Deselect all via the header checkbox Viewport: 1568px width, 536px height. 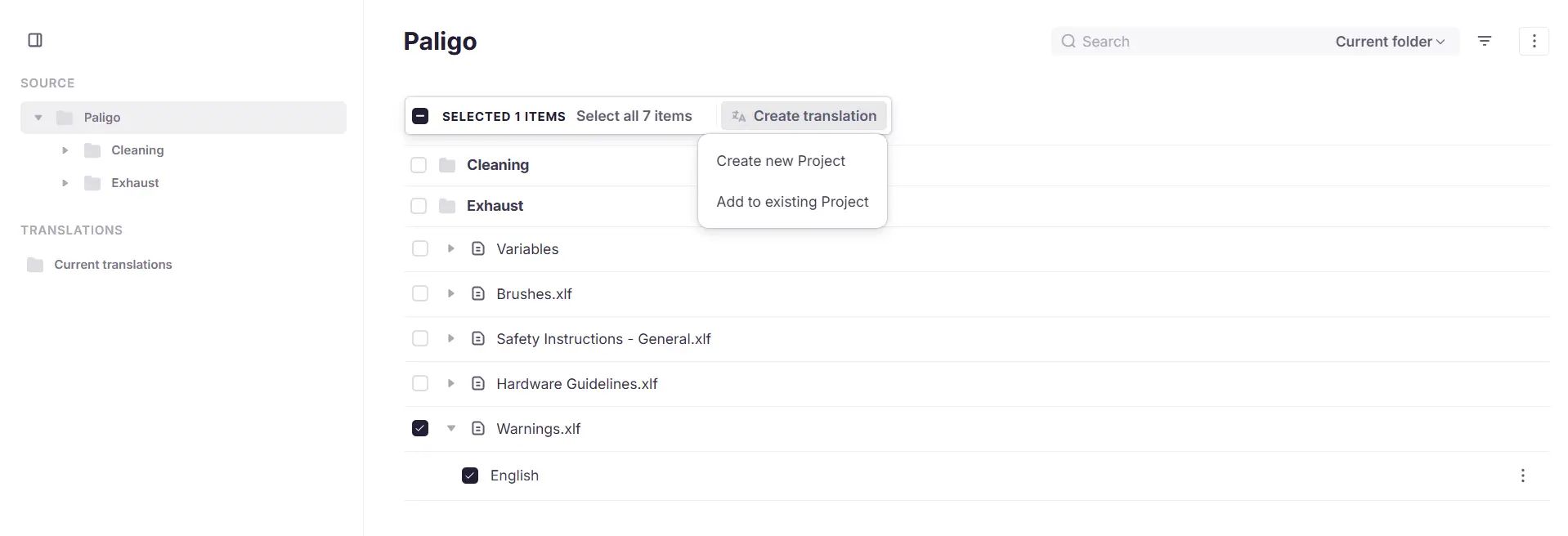click(x=420, y=116)
